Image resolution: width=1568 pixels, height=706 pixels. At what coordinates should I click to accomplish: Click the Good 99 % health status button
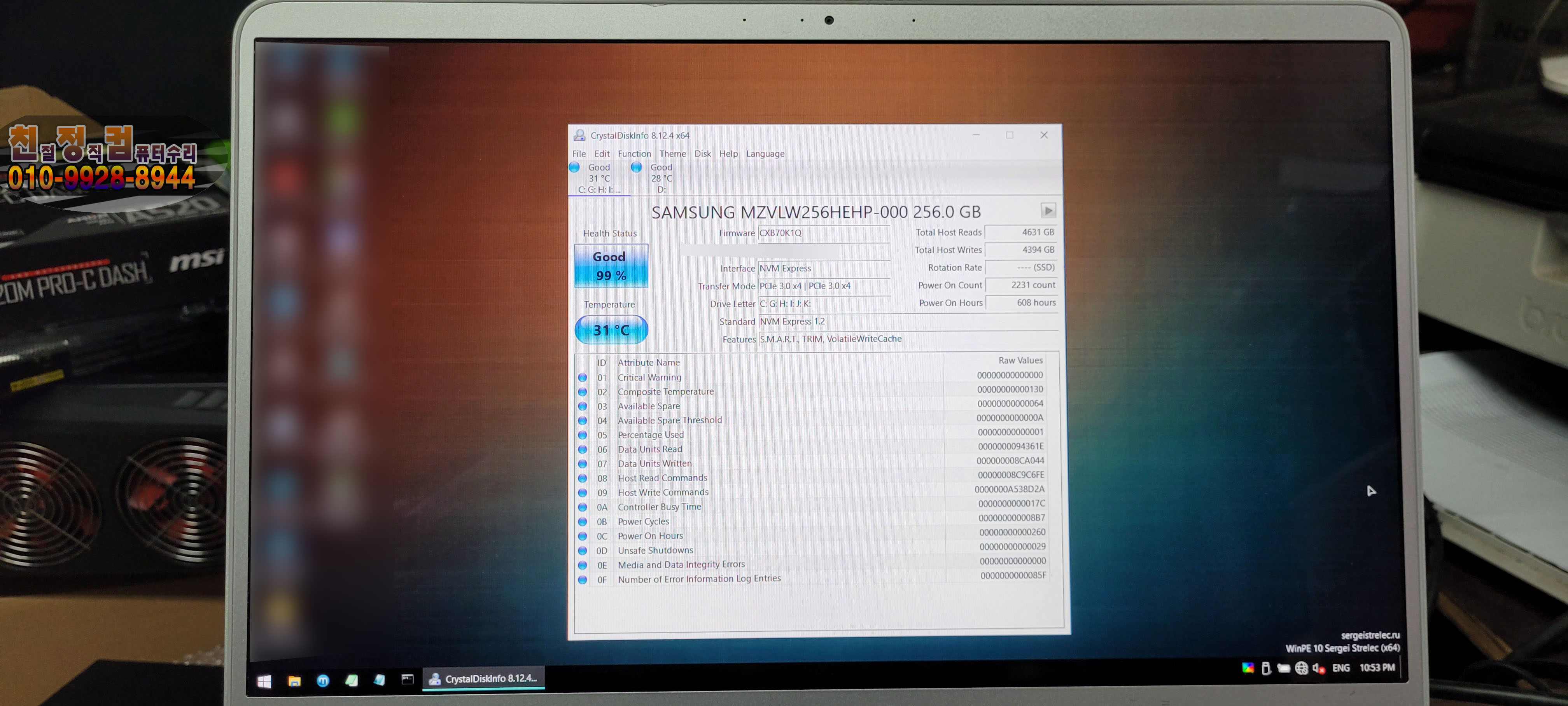tap(611, 266)
